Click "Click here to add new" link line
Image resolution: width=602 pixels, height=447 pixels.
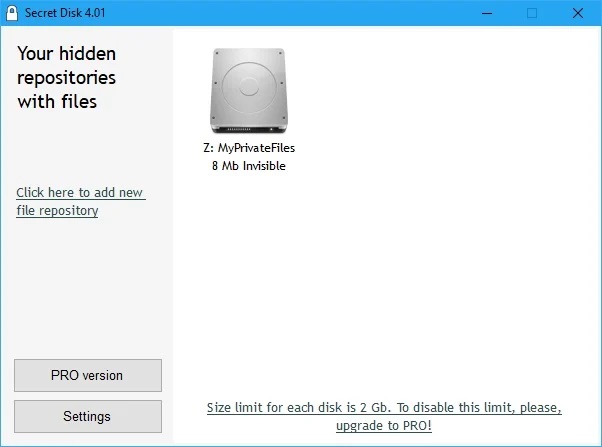coord(80,192)
